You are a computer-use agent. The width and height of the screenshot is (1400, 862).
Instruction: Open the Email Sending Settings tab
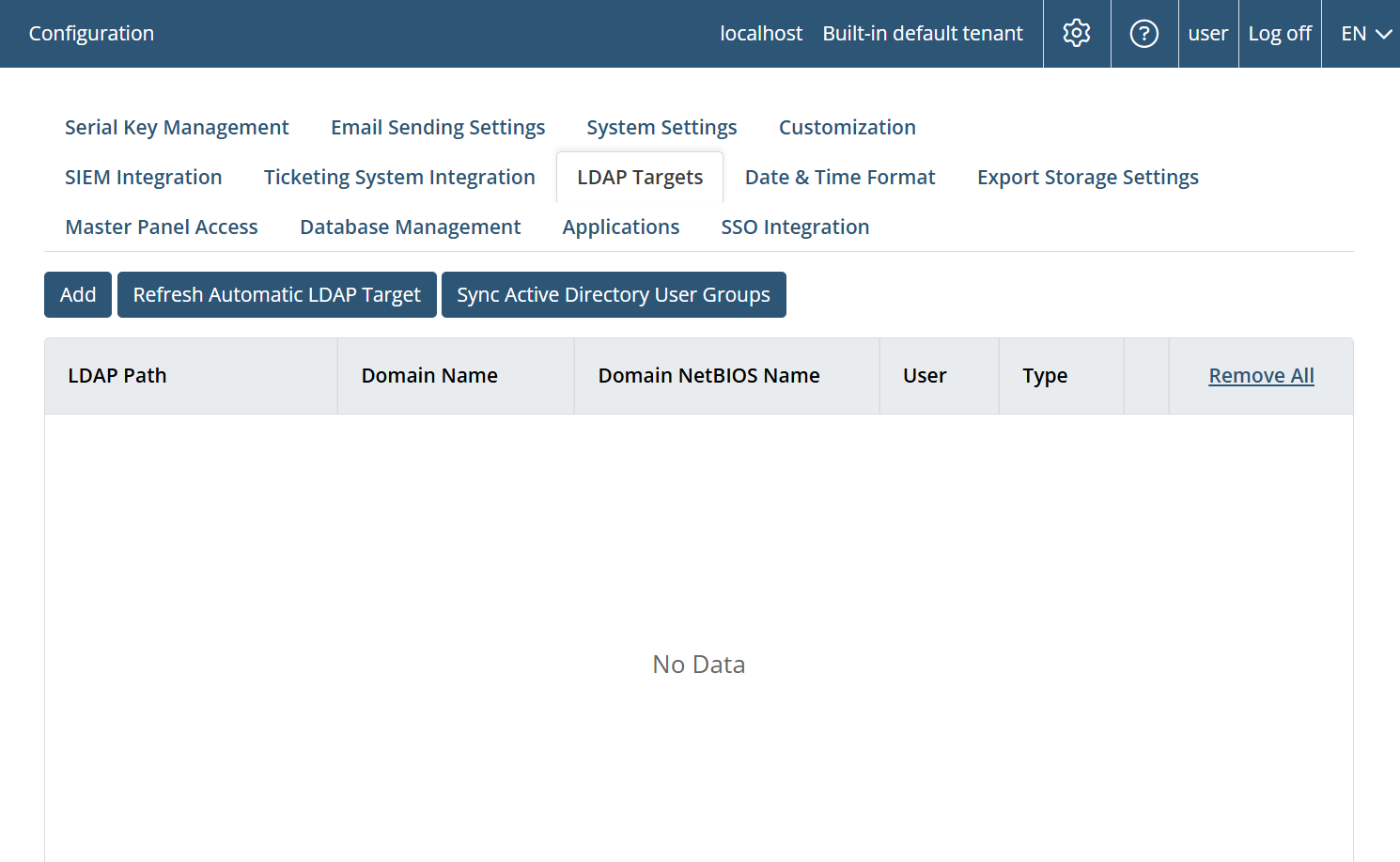click(x=437, y=128)
